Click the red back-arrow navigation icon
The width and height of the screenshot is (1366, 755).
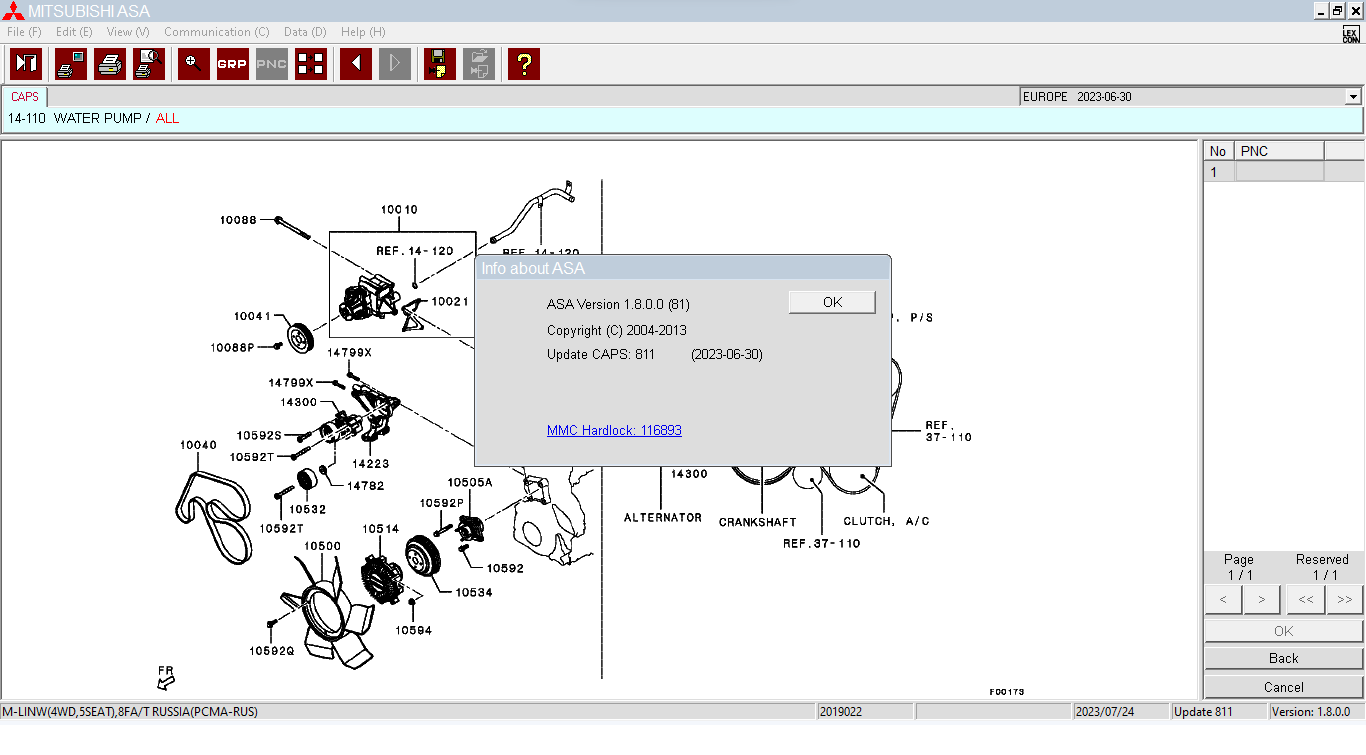(355, 64)
